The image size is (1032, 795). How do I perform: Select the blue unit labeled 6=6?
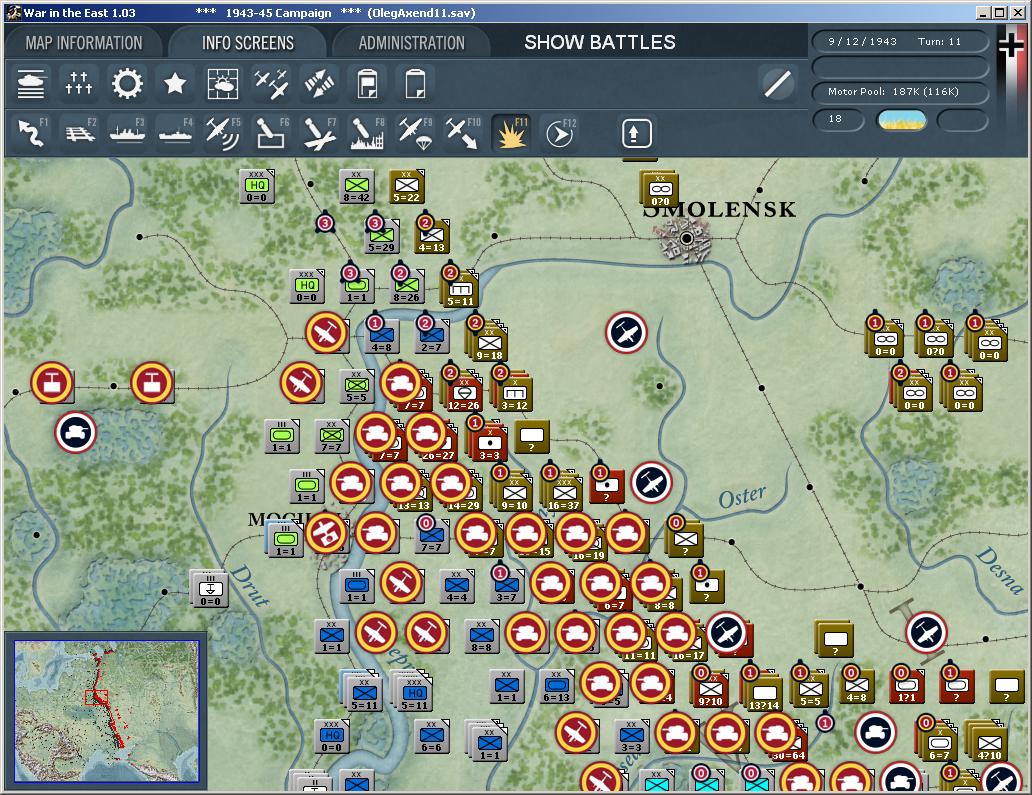(432, 736)
